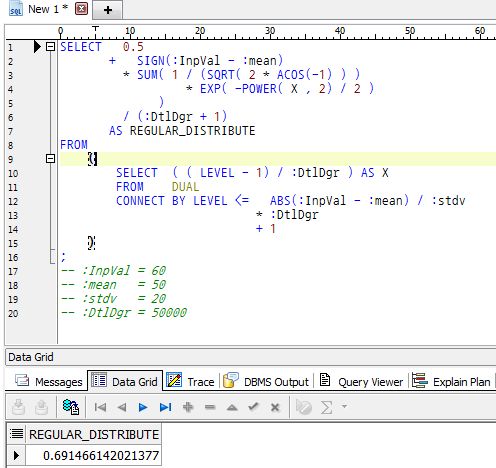496x468 pixels.
Task: Go to next record in data grid
Action: coord(143,407)
